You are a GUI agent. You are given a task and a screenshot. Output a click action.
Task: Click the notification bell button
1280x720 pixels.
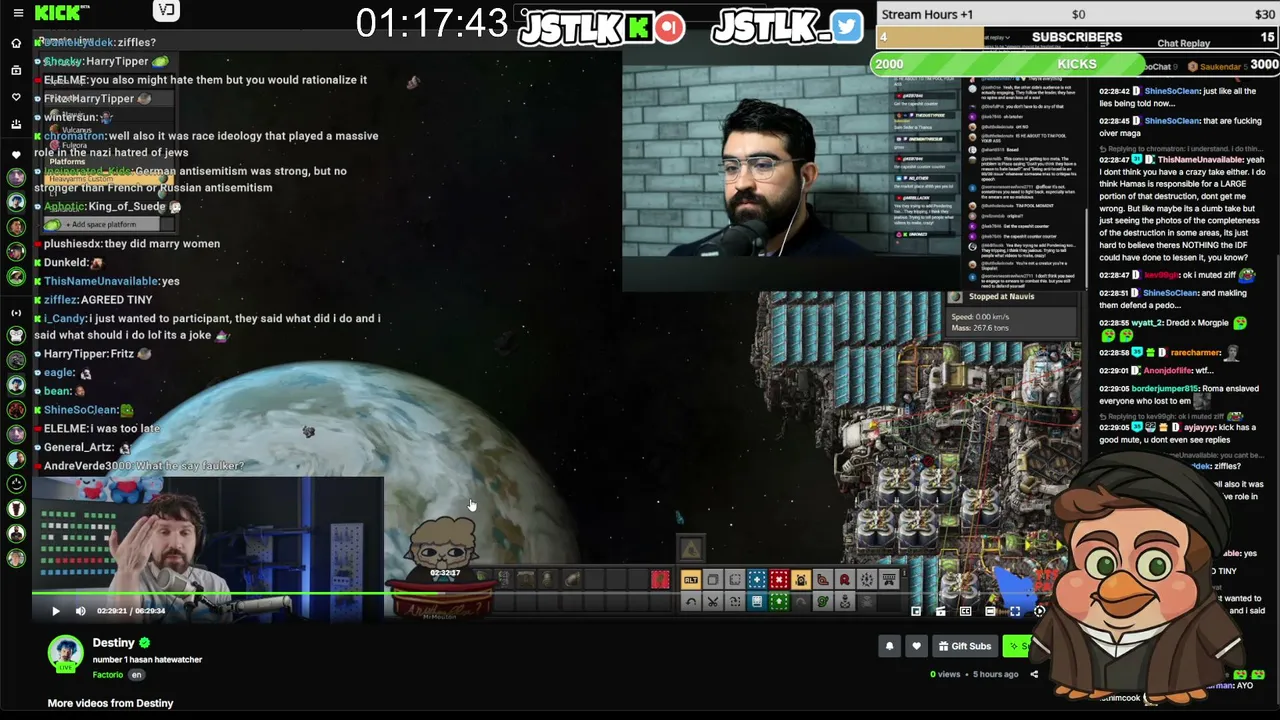[x=889, y=646]
